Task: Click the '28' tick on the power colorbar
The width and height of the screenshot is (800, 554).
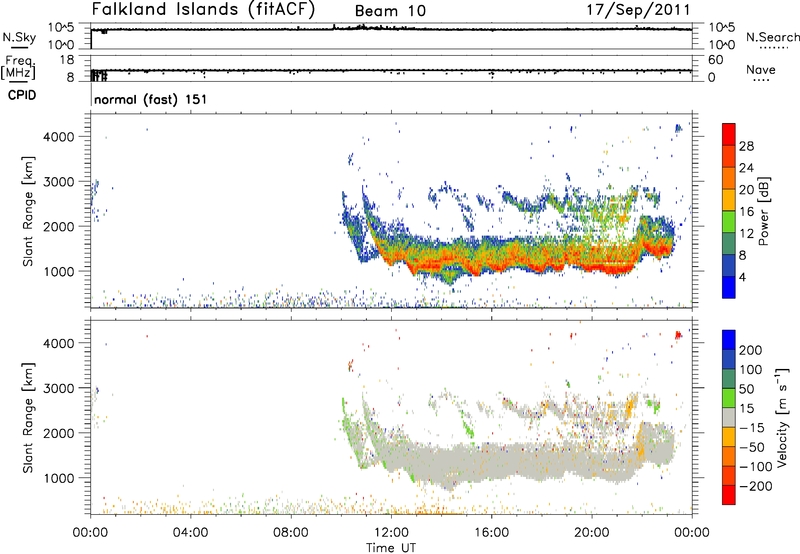Action: tap(746, 146)
